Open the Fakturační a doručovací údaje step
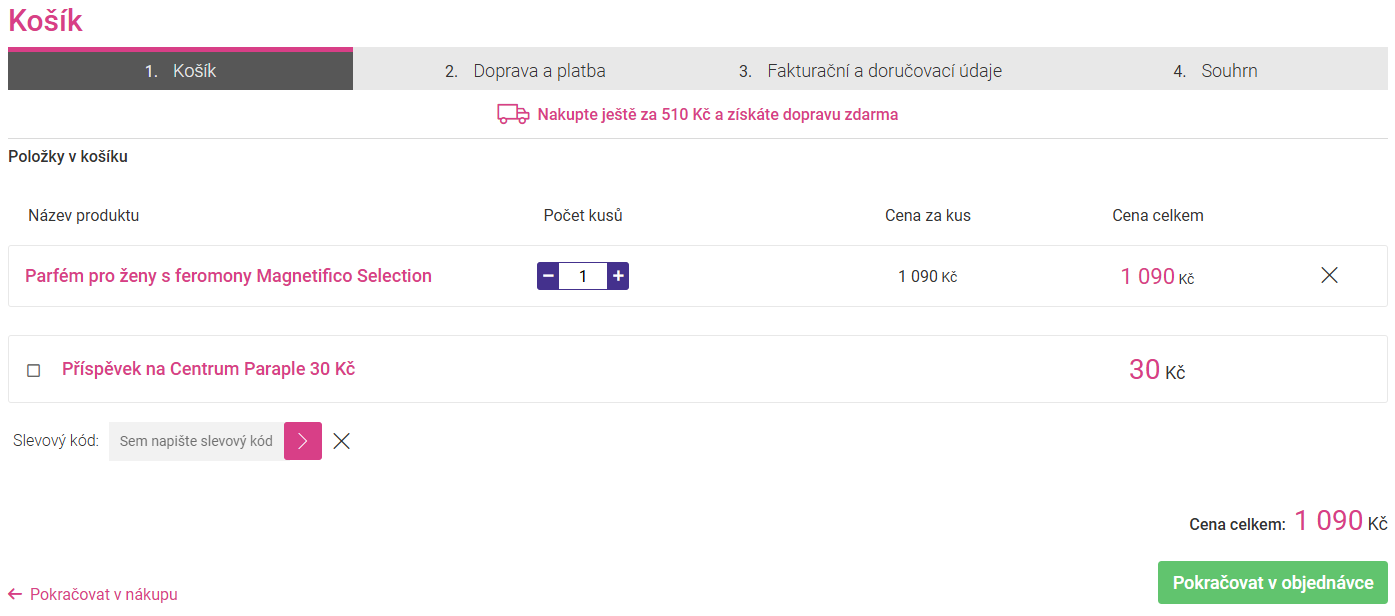The width and height of the screenshot is (1395, 616). 870,71
